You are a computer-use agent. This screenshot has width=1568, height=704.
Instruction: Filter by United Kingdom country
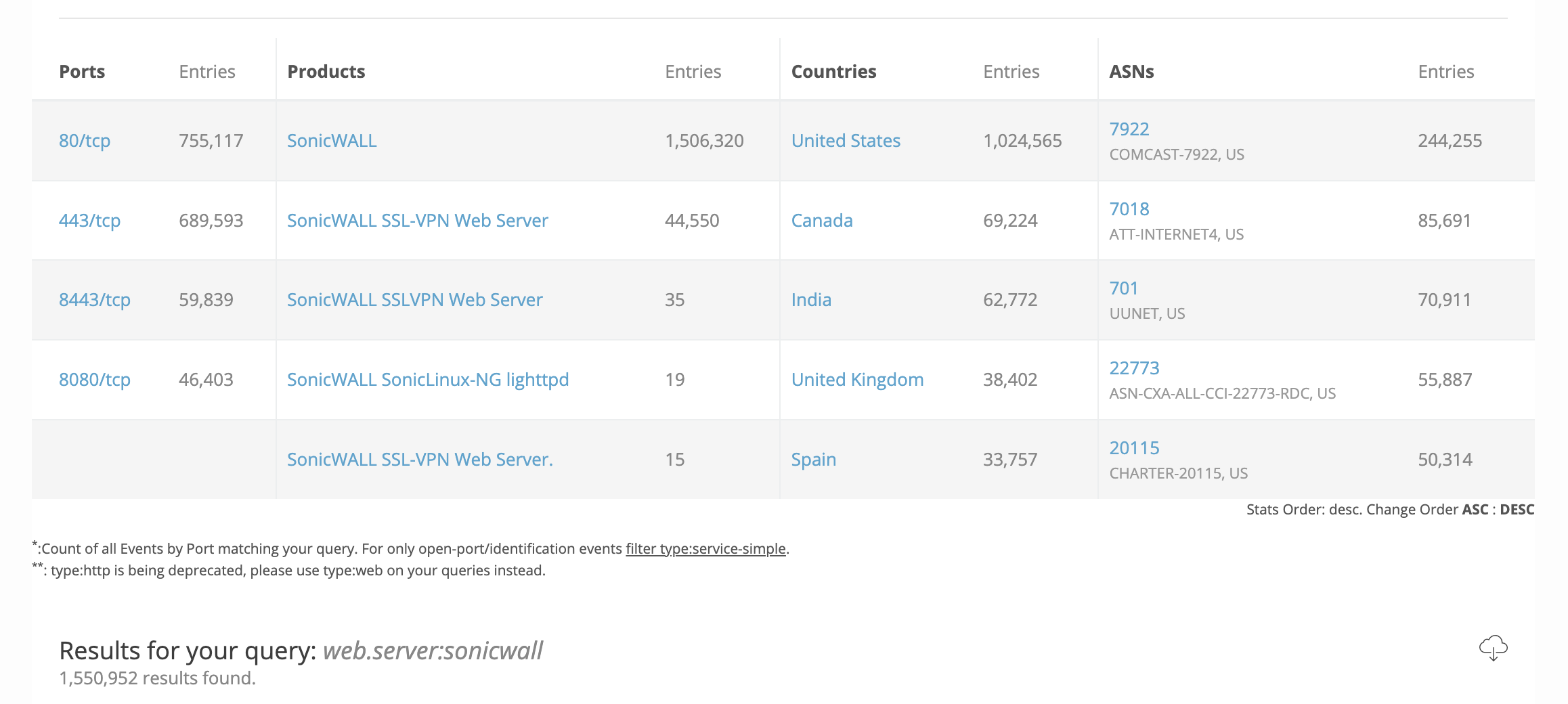click(857, 380)
